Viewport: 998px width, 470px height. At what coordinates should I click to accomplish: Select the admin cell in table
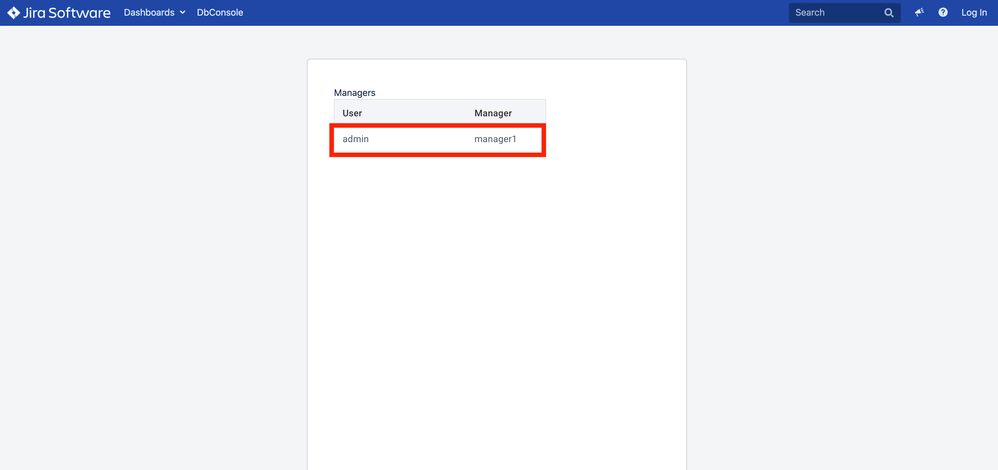pyautogui.click(x=356, y=139)
